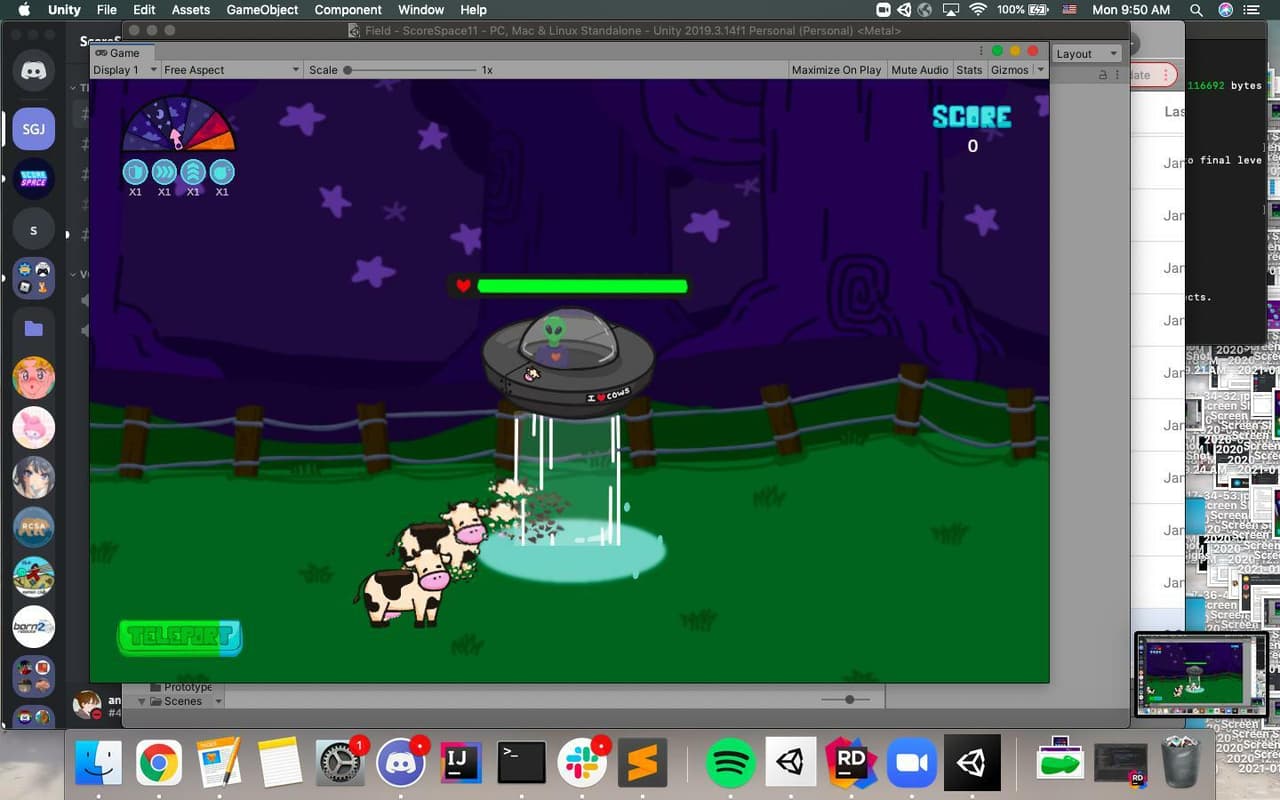1280x800 pixels.
Task: Click the UFO's green health bar
Action: [x=582, y=286]
